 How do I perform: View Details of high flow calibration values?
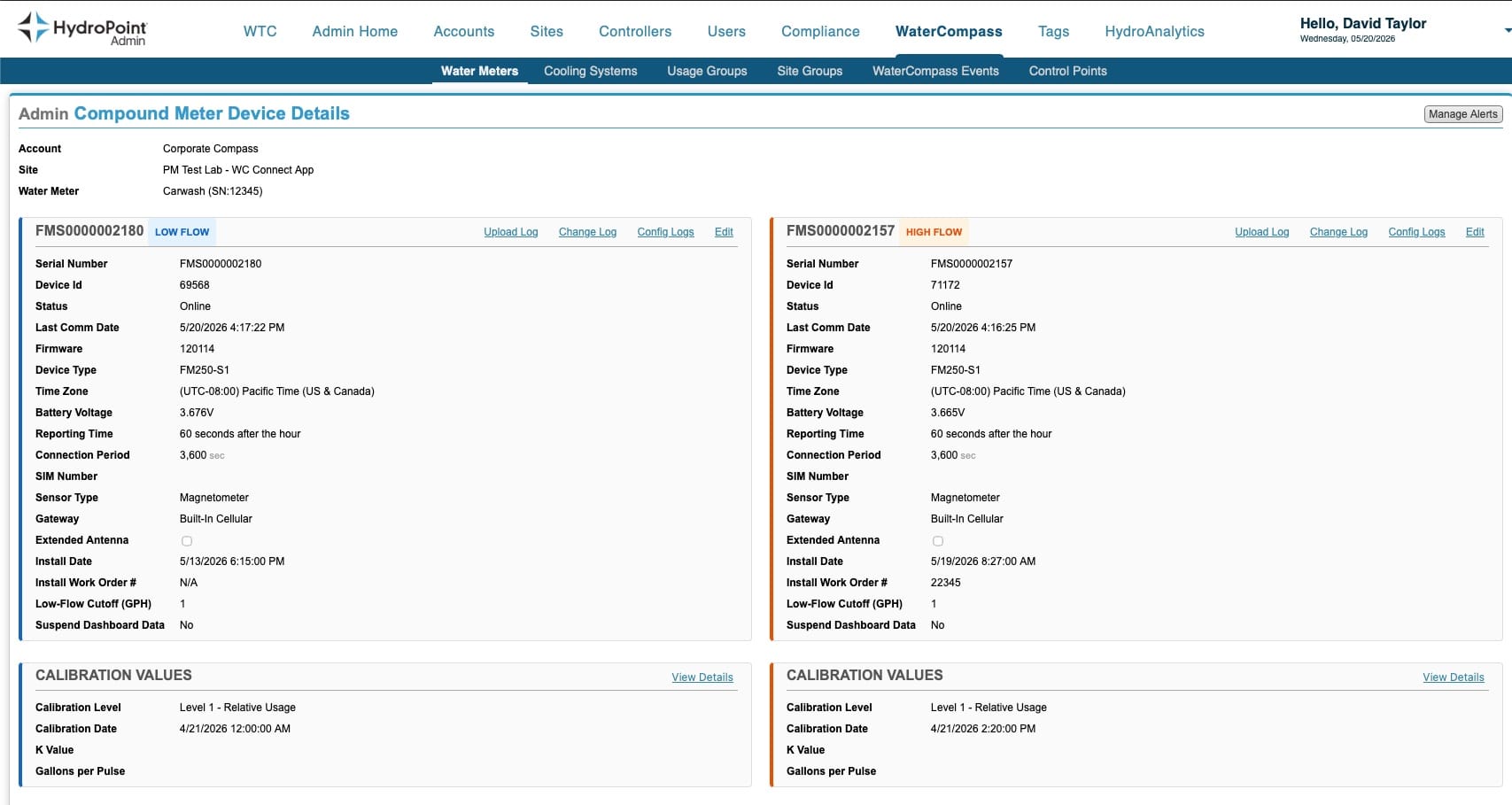pyautogui.click(x=1454, y=677)
